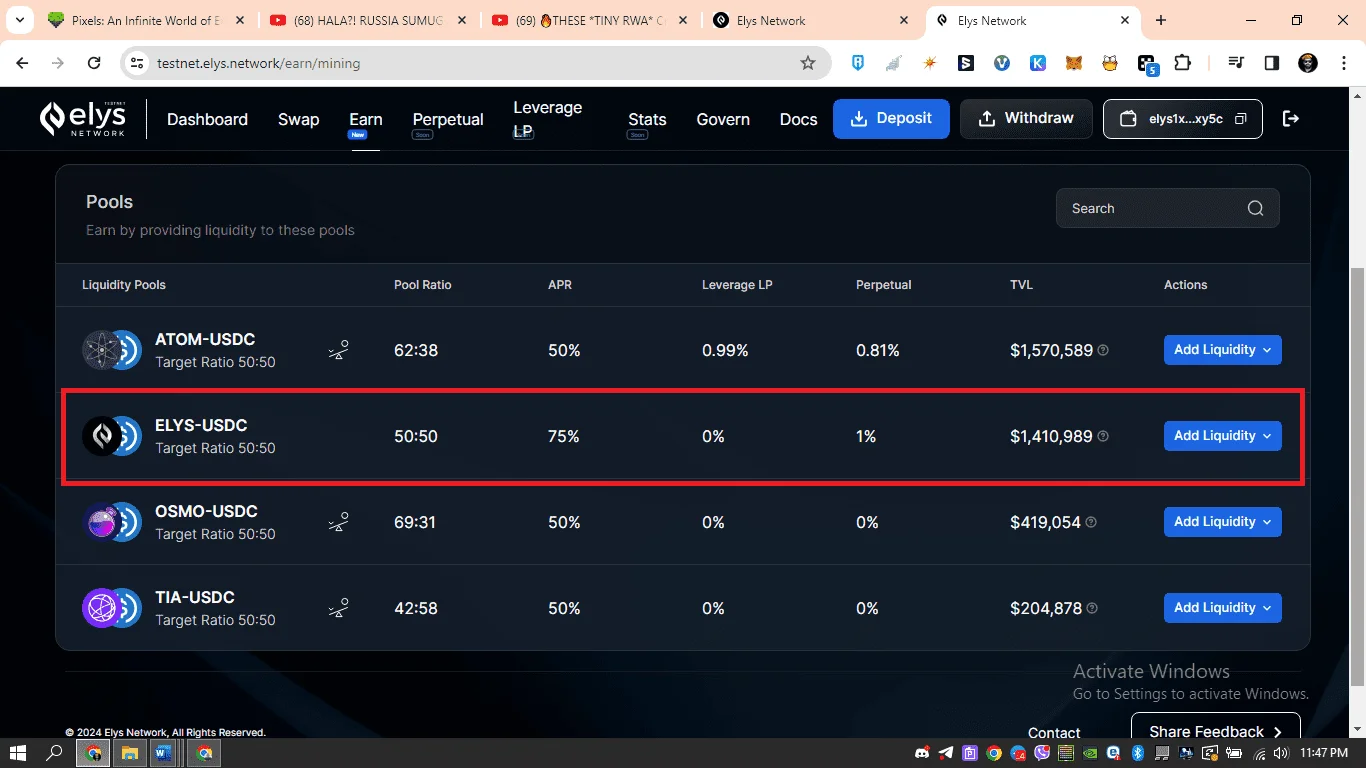Open the Stats nav item

(x=647, y=120)
